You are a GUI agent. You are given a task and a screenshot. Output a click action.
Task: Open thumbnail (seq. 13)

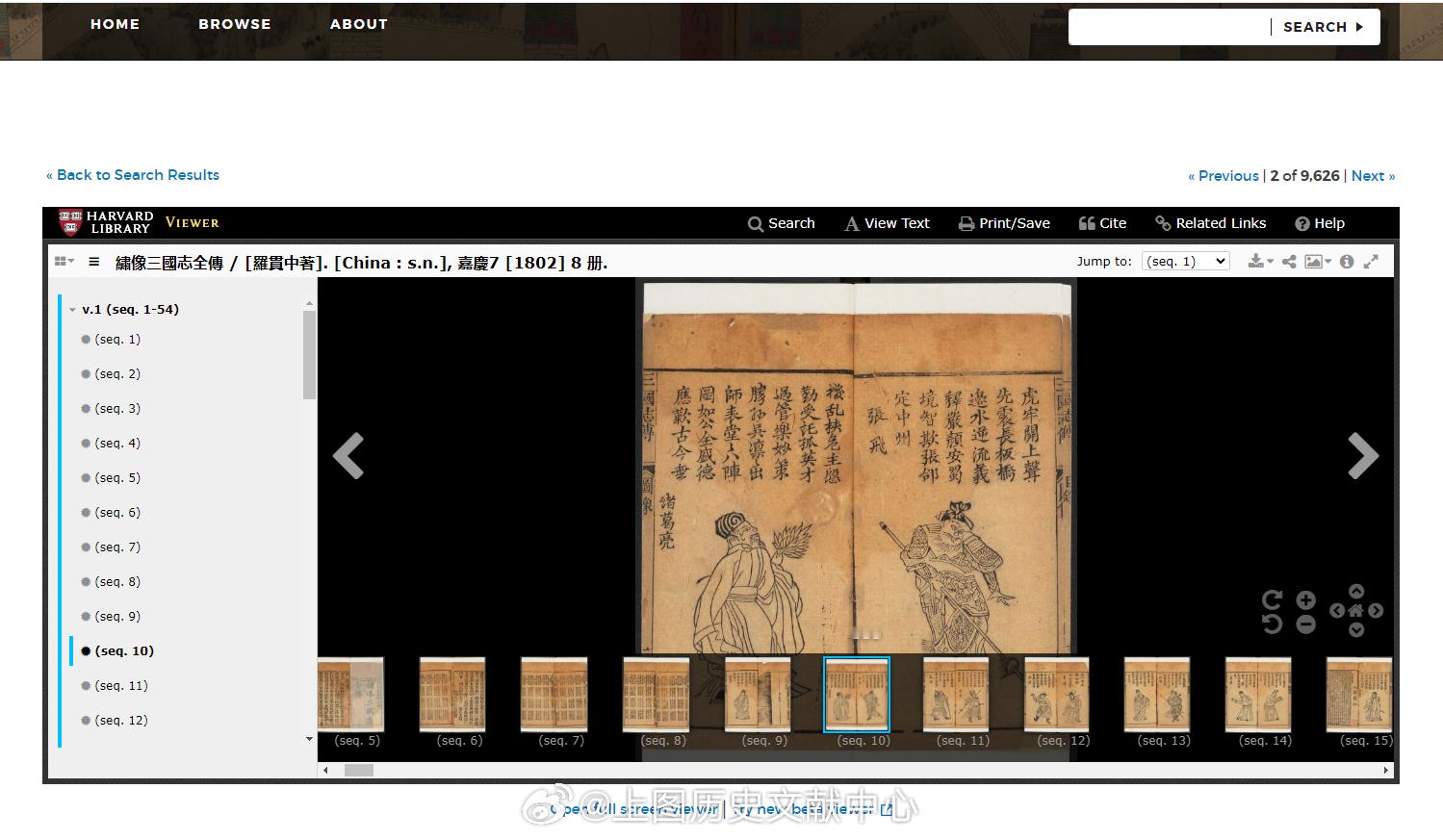[1158, 695]
